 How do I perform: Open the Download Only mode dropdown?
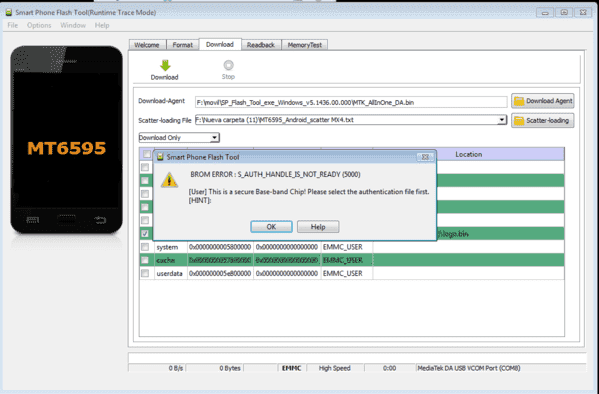point(215,138)
